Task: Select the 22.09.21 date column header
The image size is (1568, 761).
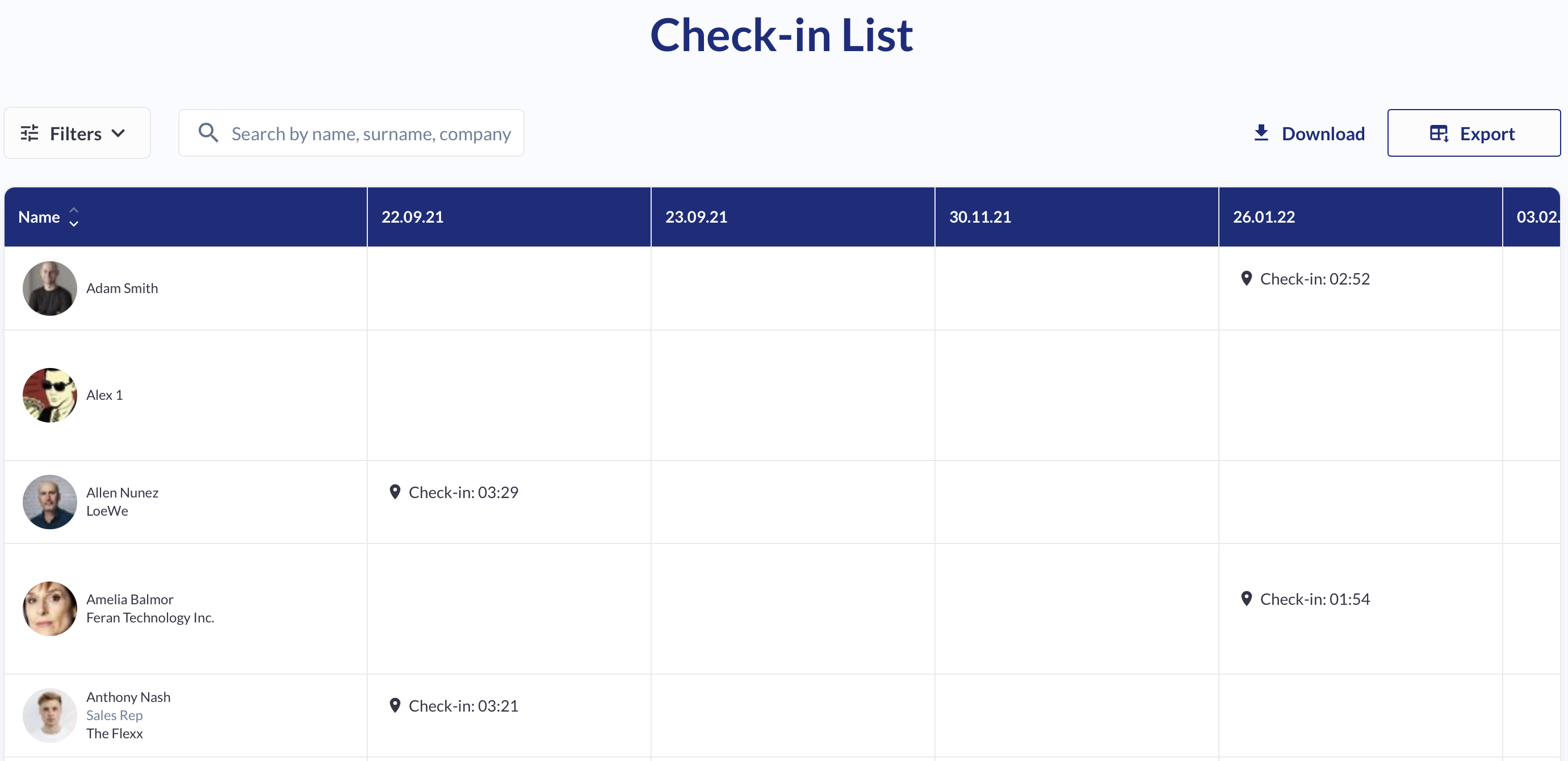Action: point(413,217)
